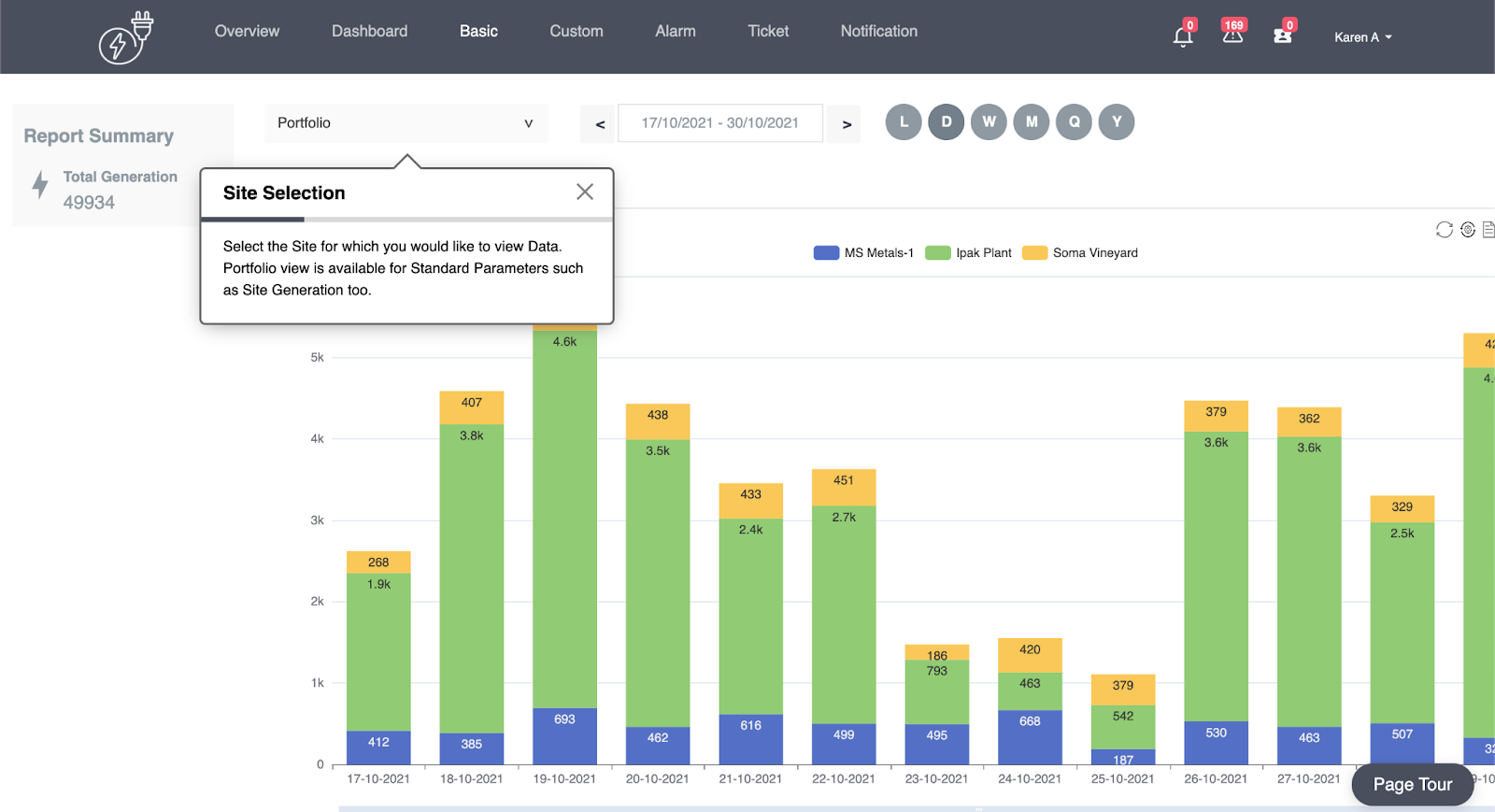This screenshot has height=812, width=1495.
Task: Open the ticket icon with 0 badge
Action: [x=1283, y=36]
